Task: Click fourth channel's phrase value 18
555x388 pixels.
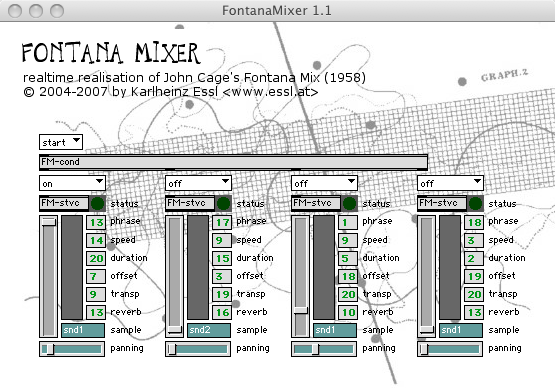Action: [474, 222]
